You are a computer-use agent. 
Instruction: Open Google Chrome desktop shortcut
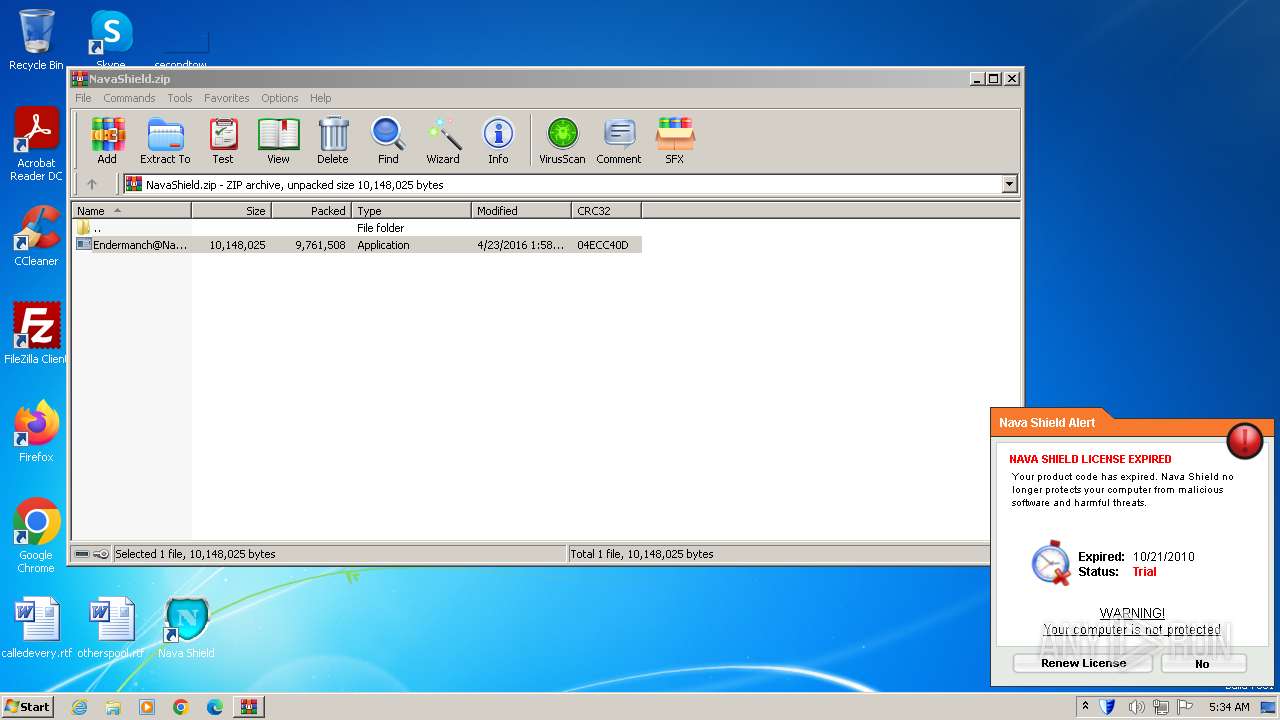click(x=36, y=535)
